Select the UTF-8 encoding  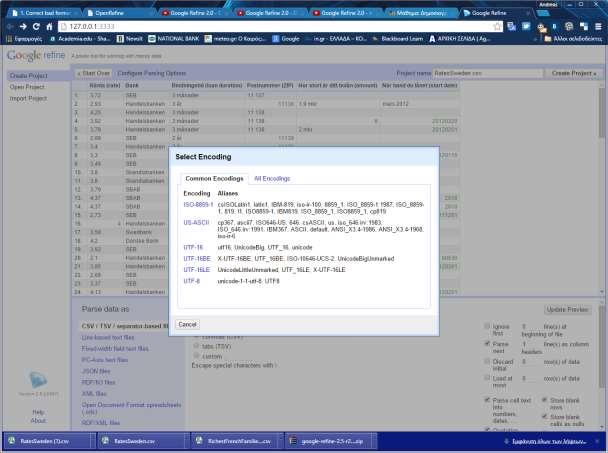192,281
